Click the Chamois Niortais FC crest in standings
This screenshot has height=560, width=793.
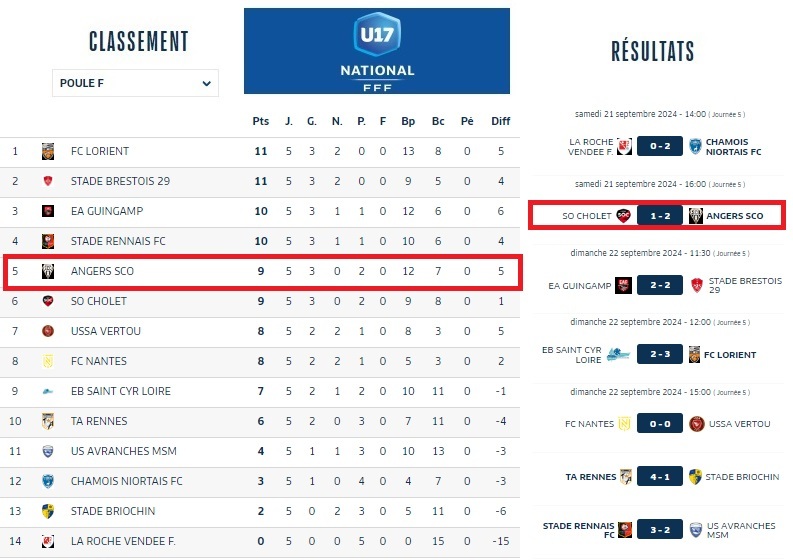click(x=47, y=482)
